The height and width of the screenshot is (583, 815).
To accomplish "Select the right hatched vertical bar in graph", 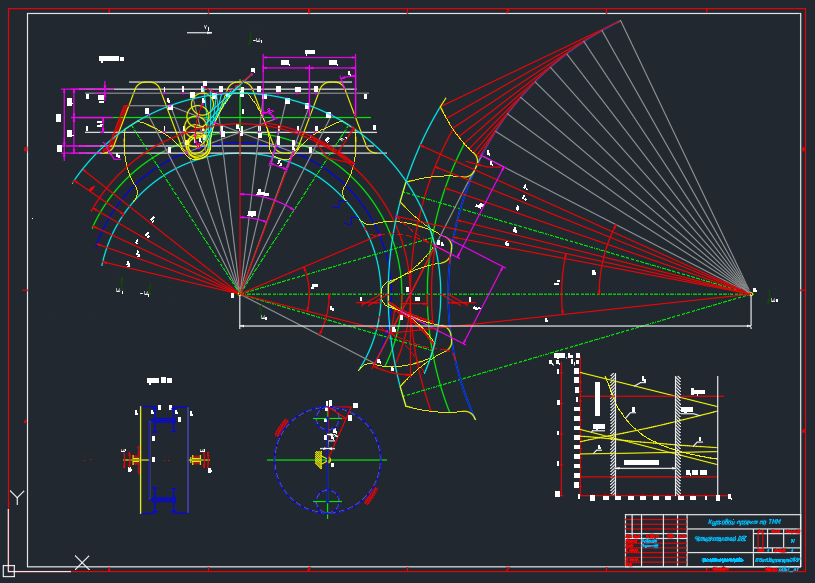I will 678,435.
